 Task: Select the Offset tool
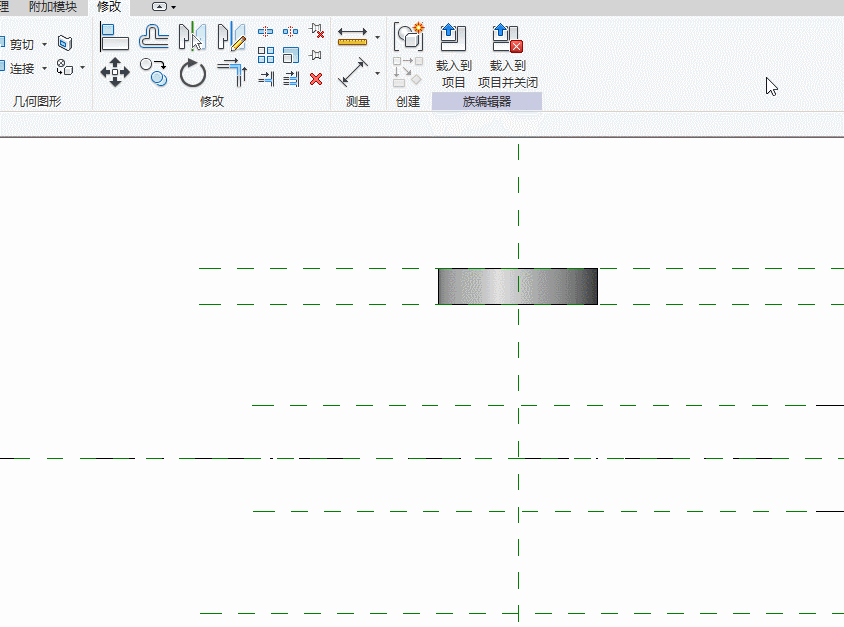point(154,37)
